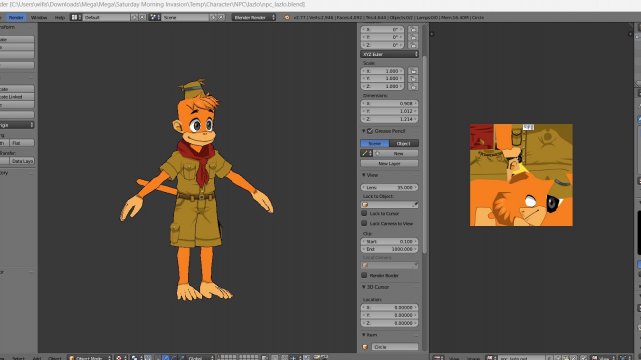Enable Lock Camera to View checkbox
The image size is (641, 360).
click(x=364, y=224)
